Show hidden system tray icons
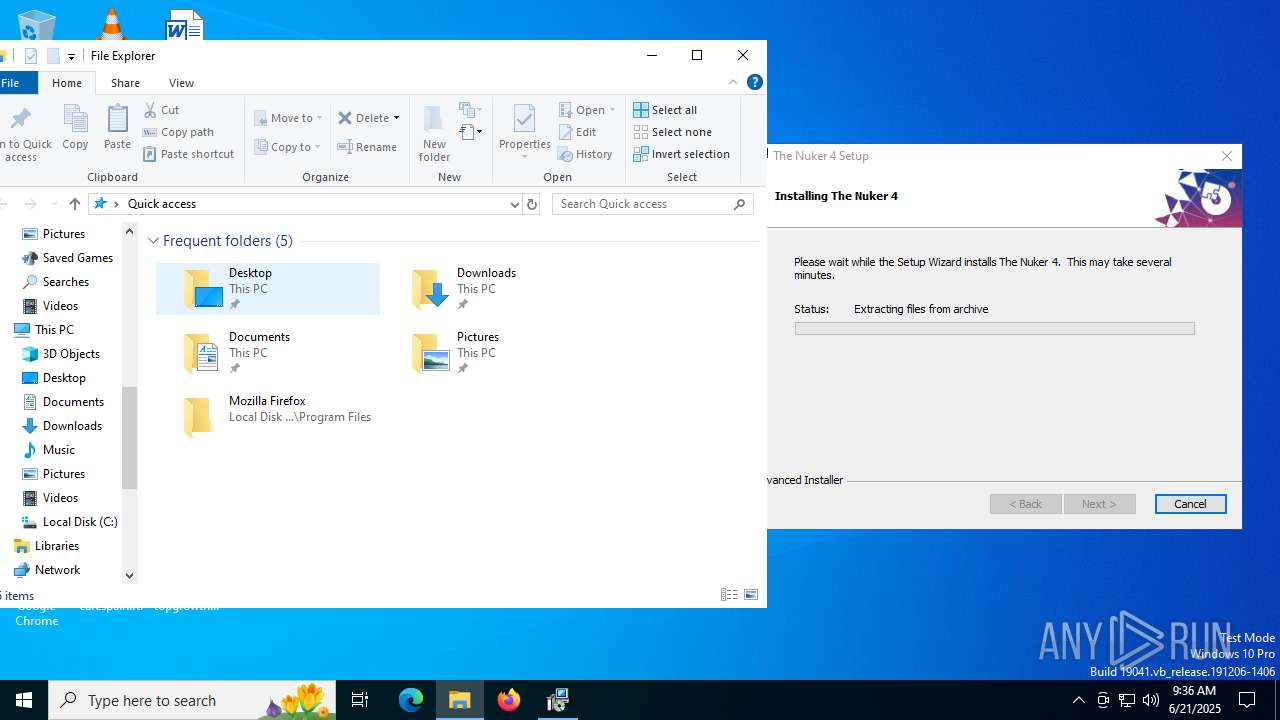1280x720 pixels. pyautogui.click(x=1078, y=700)
